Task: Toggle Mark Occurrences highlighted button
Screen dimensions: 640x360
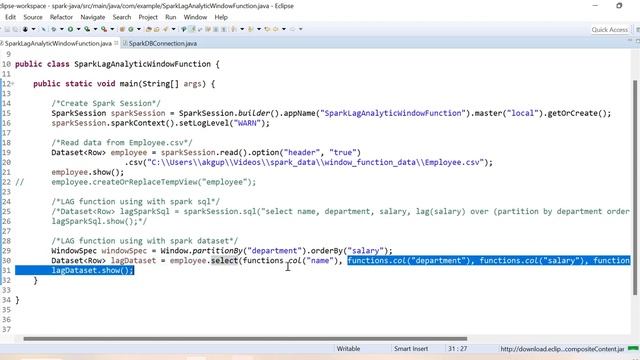Action: (192, 29)
